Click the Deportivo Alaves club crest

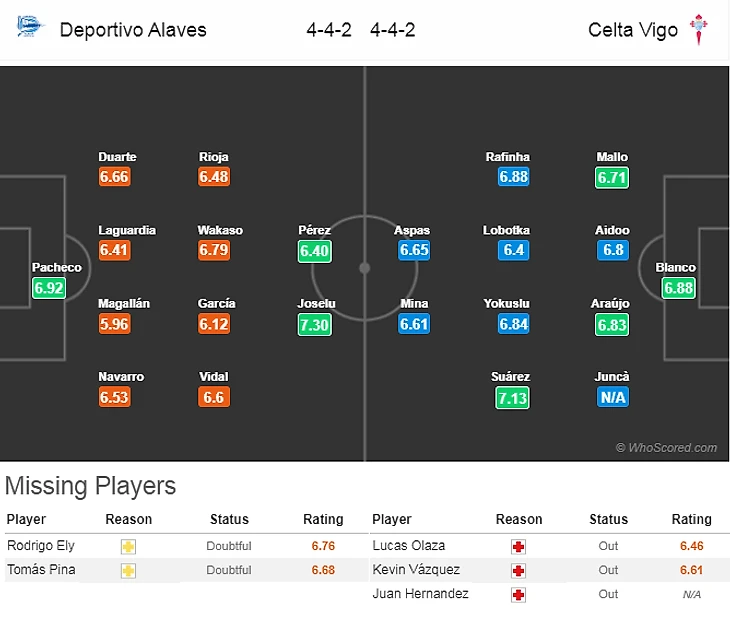point(30,27)
